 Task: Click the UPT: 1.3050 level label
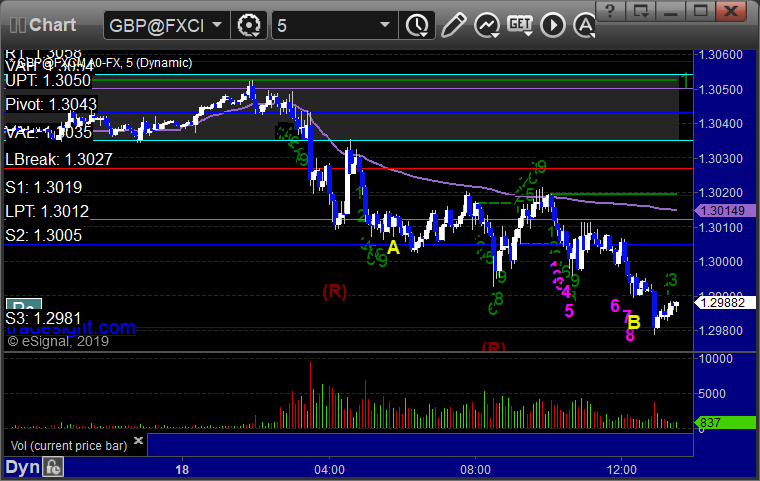[x=48, y=80]
